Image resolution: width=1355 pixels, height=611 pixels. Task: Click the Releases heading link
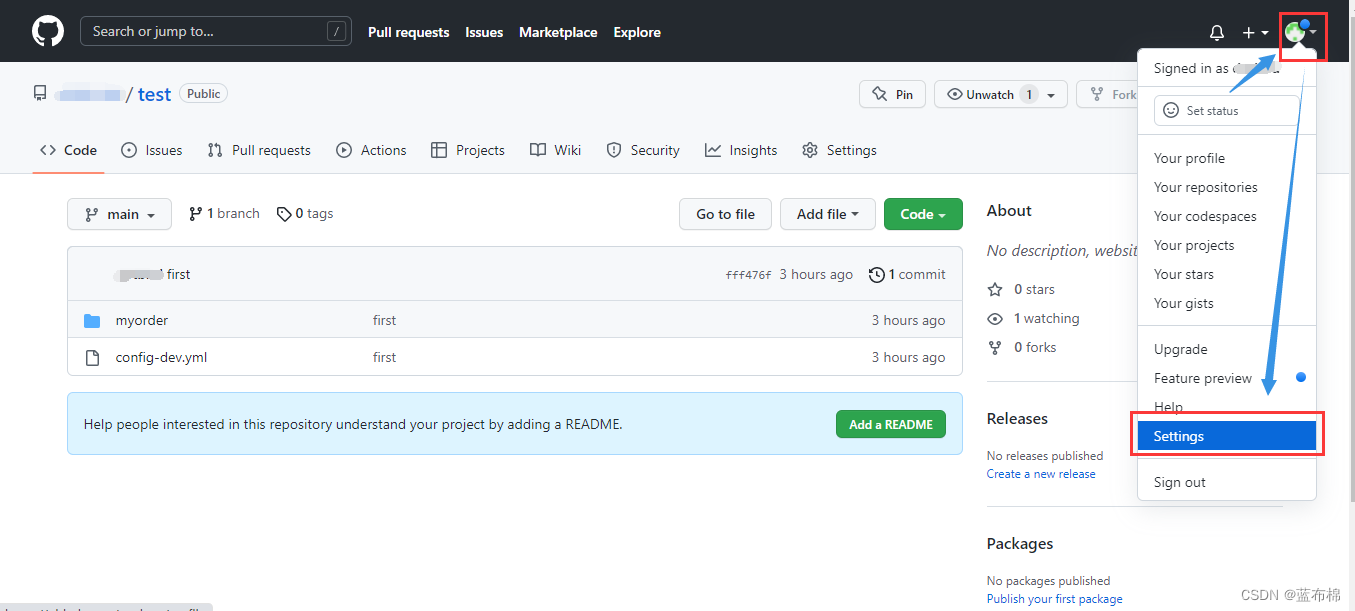point(1017,419)
